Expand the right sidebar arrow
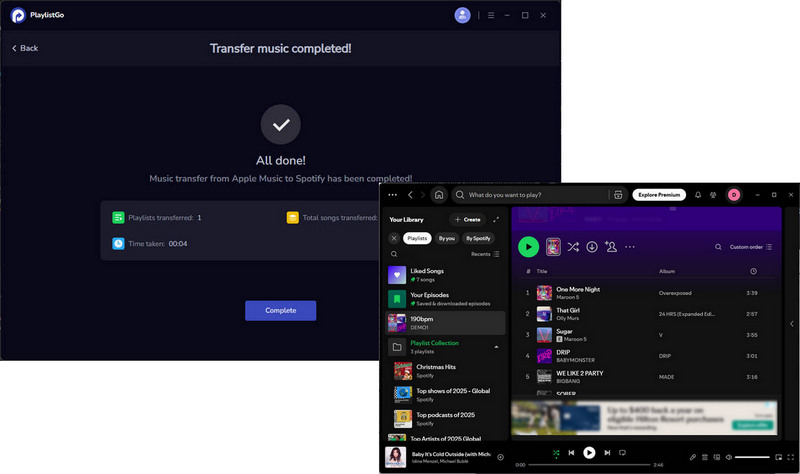 (791, 323)
